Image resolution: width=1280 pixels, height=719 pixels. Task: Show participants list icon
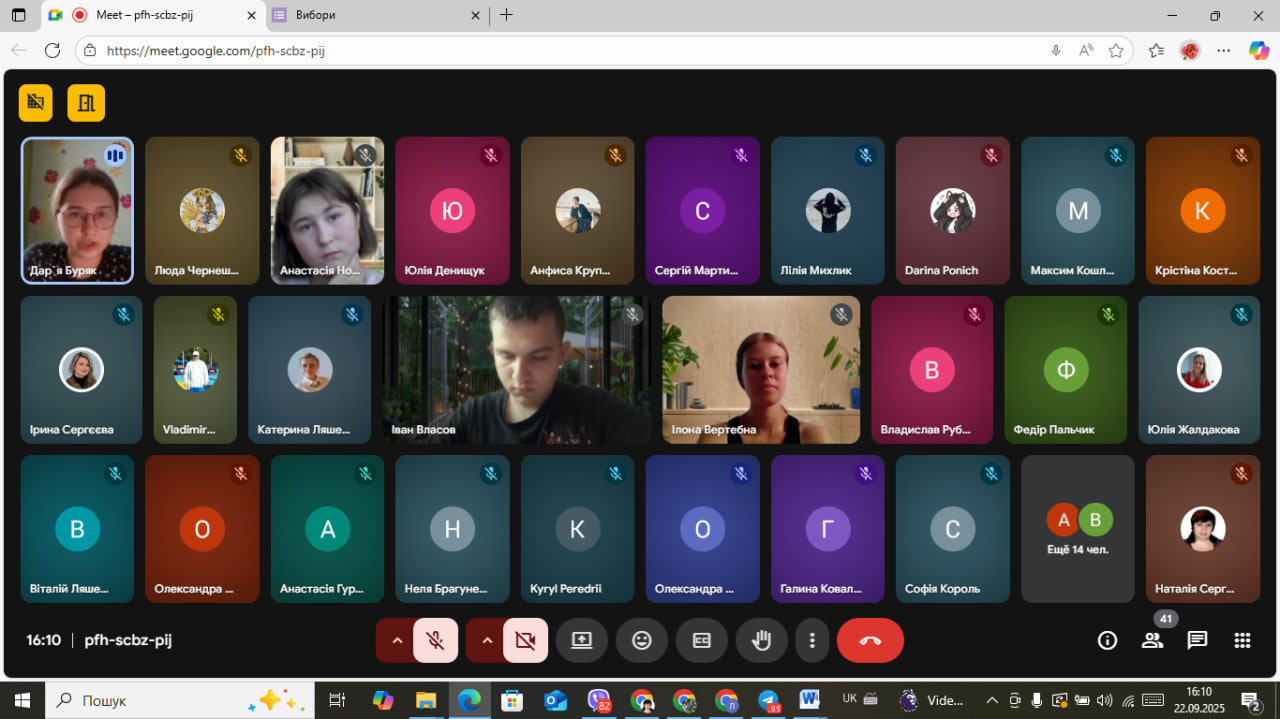coord(1152,641)
